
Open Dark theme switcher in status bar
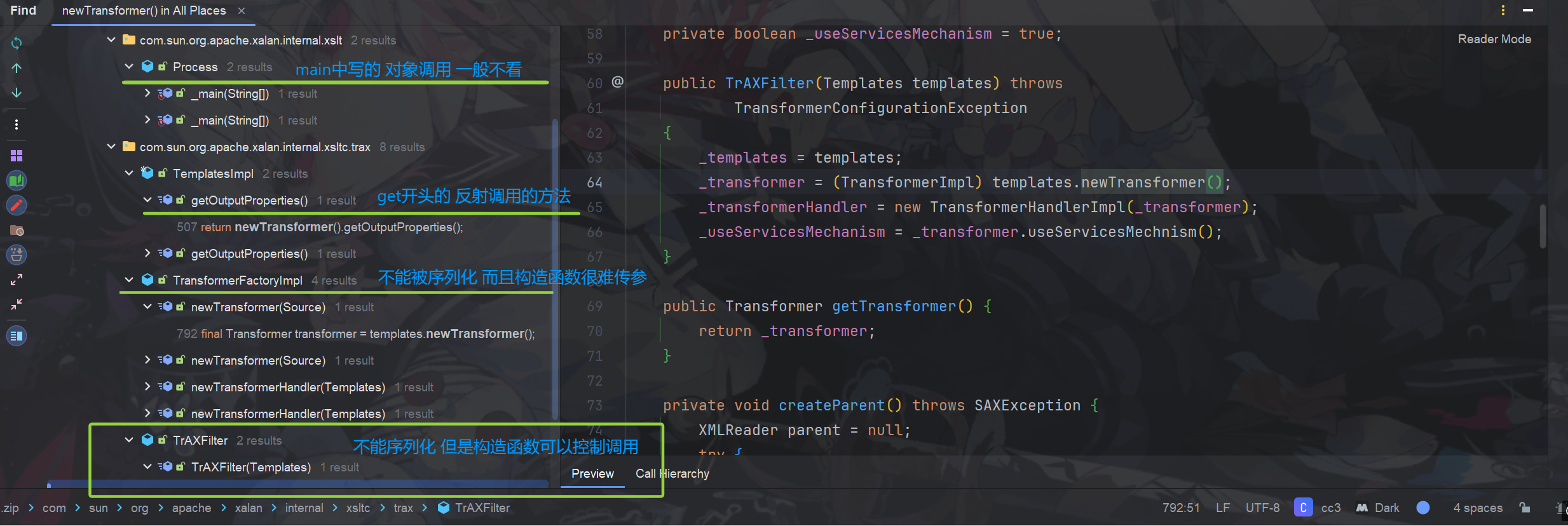pos(1378,508)
